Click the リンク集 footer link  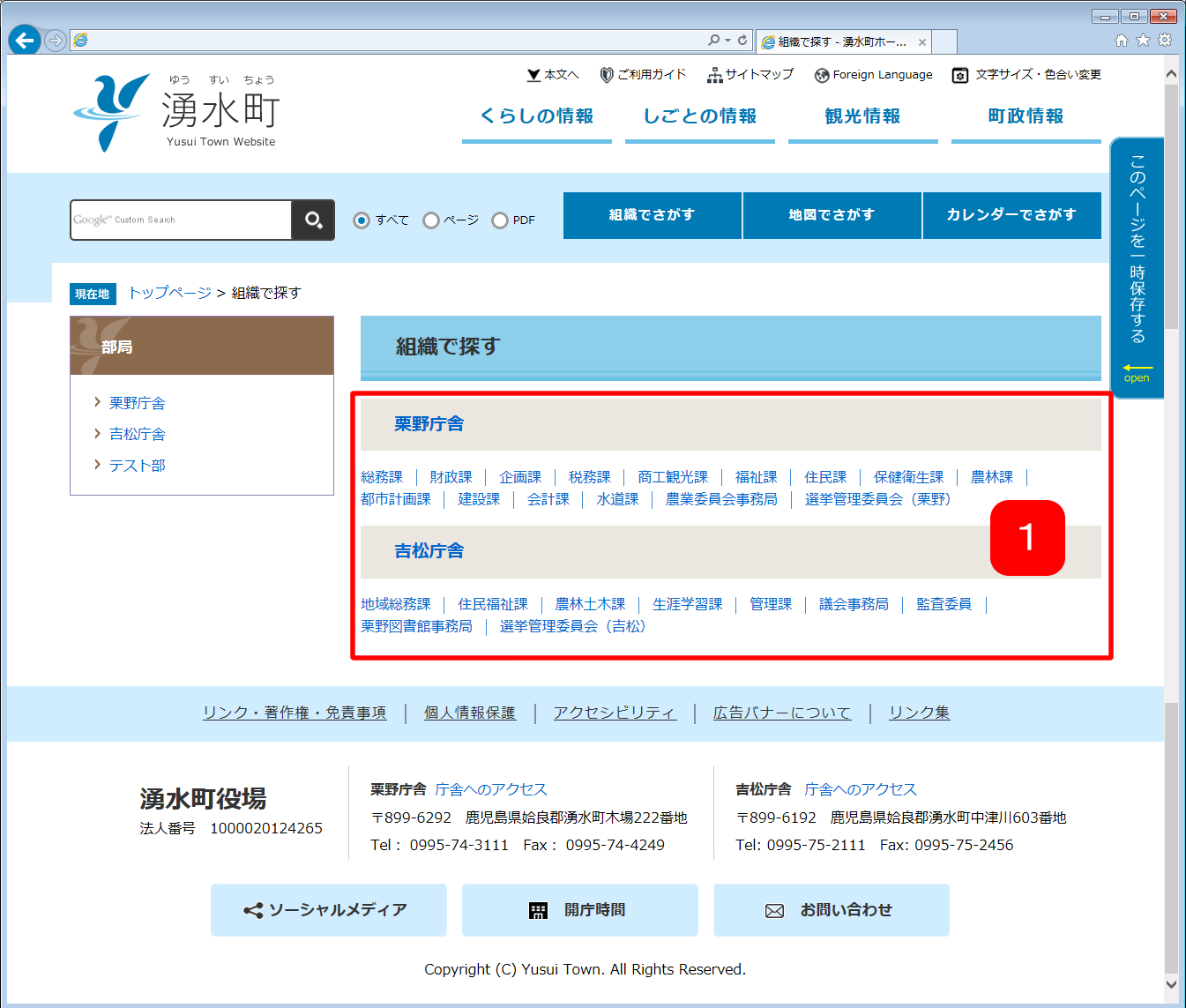point(920,713)
